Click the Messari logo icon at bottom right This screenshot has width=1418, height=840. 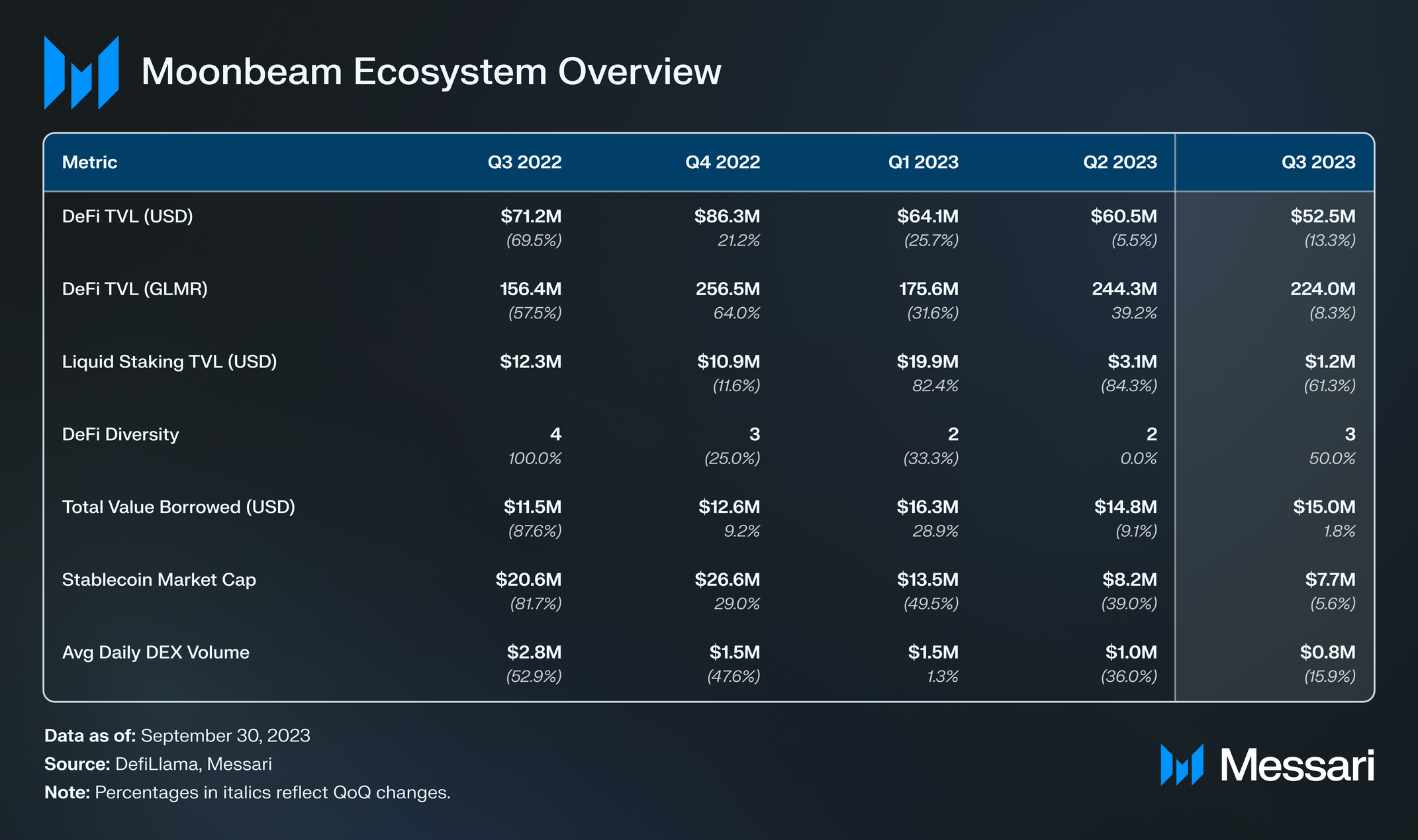[x=1182, y=765]
